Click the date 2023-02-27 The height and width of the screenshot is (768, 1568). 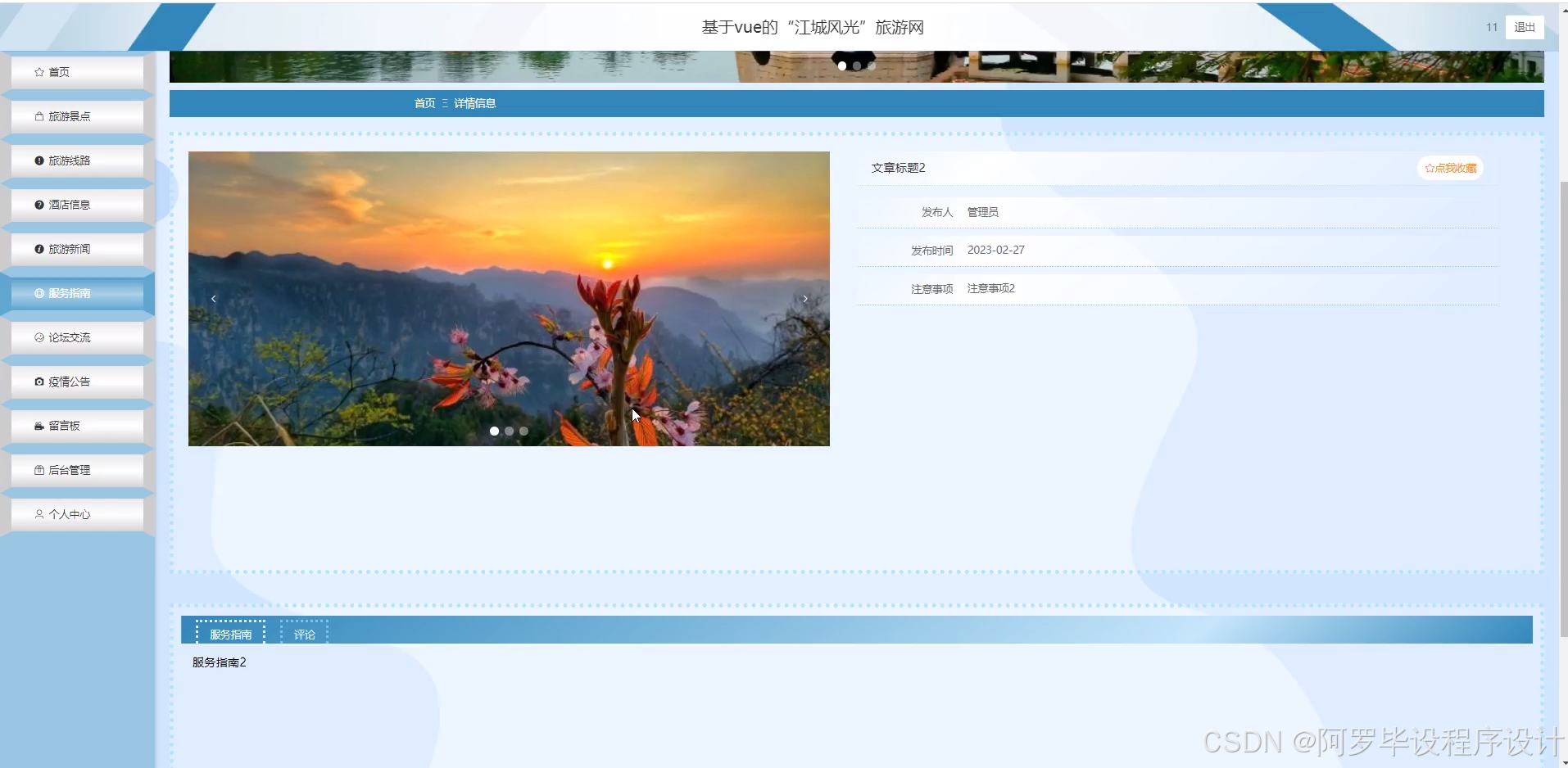click(995, 250)
